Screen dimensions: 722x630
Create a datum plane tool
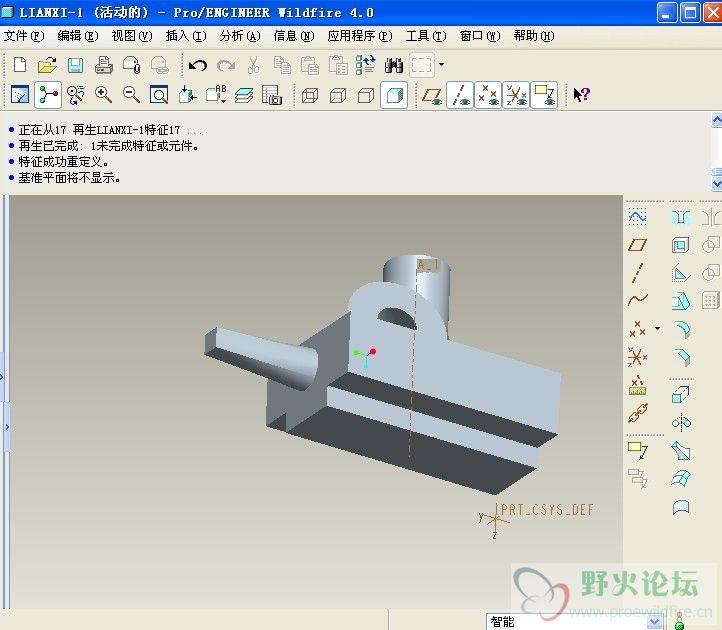click(x=637, y=245)
